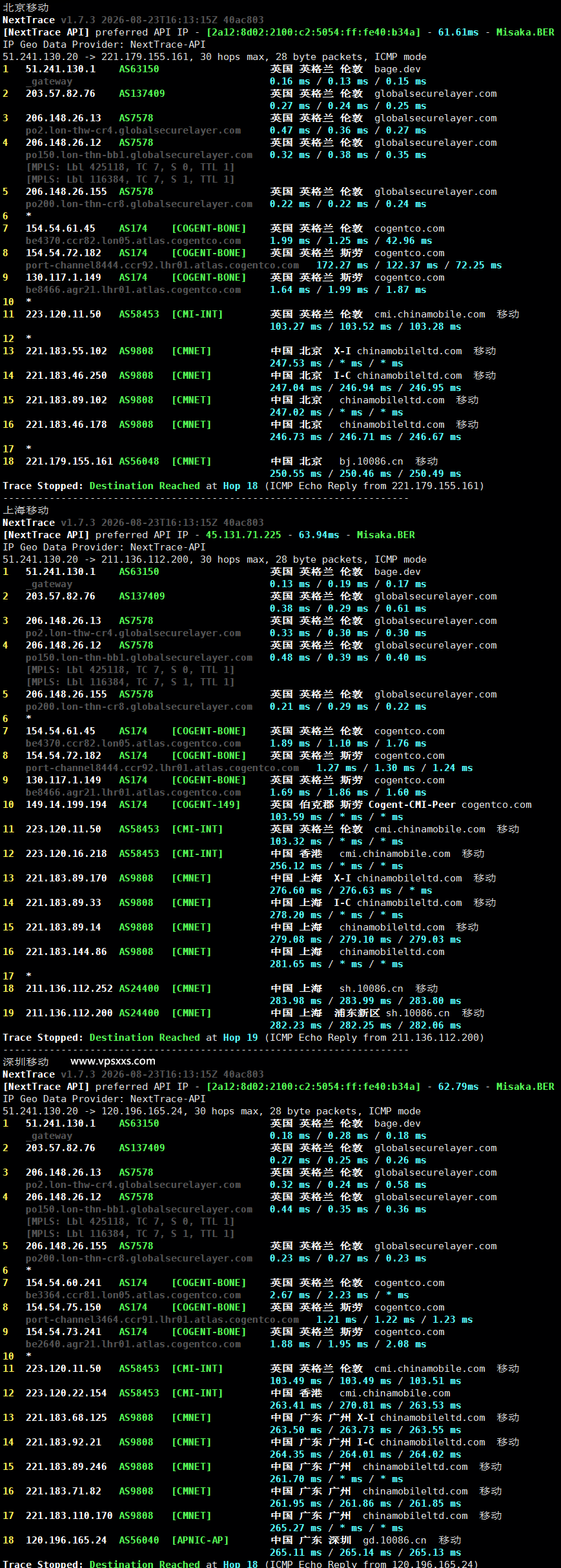Select hop IP 154.54.60.241
This screenshot has width=561, height=1568.
(x=63, y=1283)
